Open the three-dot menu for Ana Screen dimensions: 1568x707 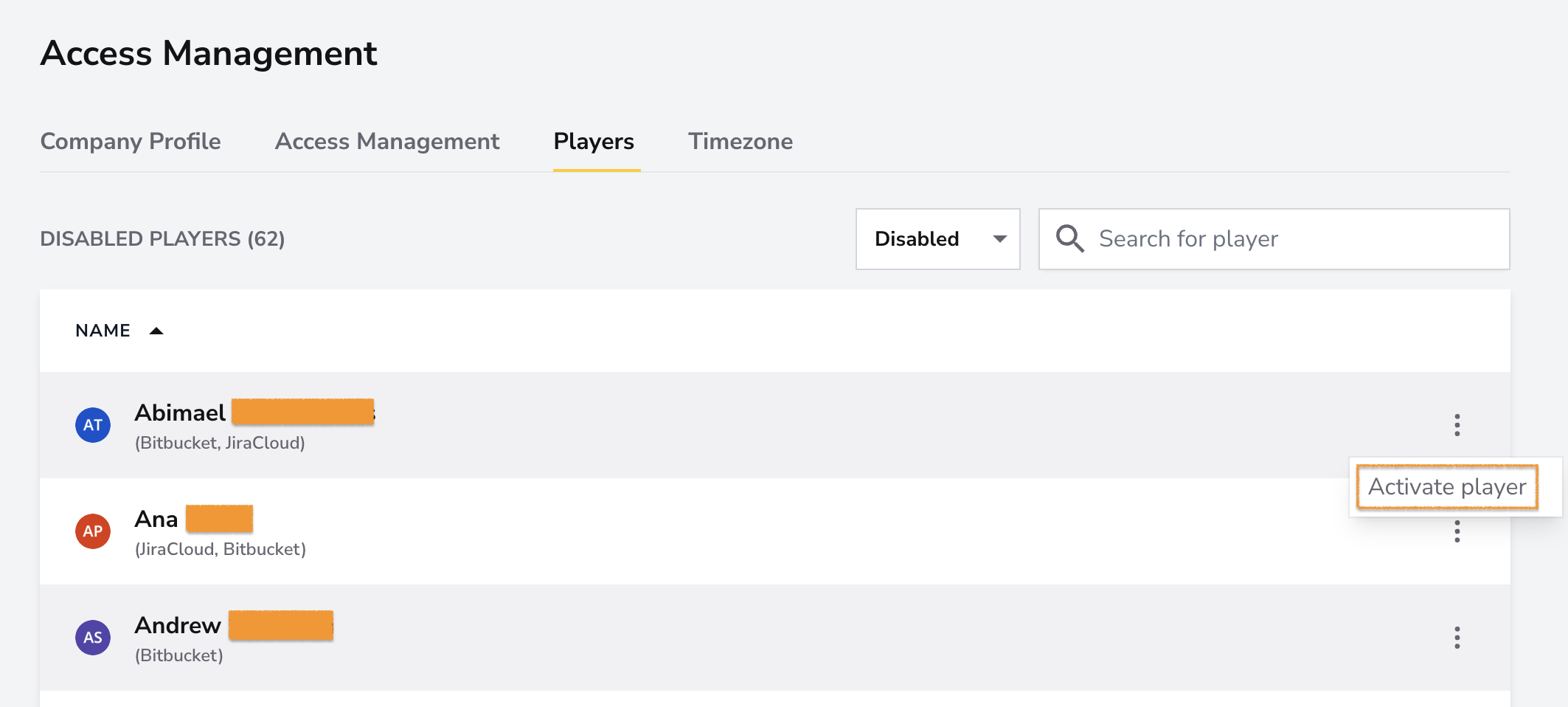click(1457, 531)
